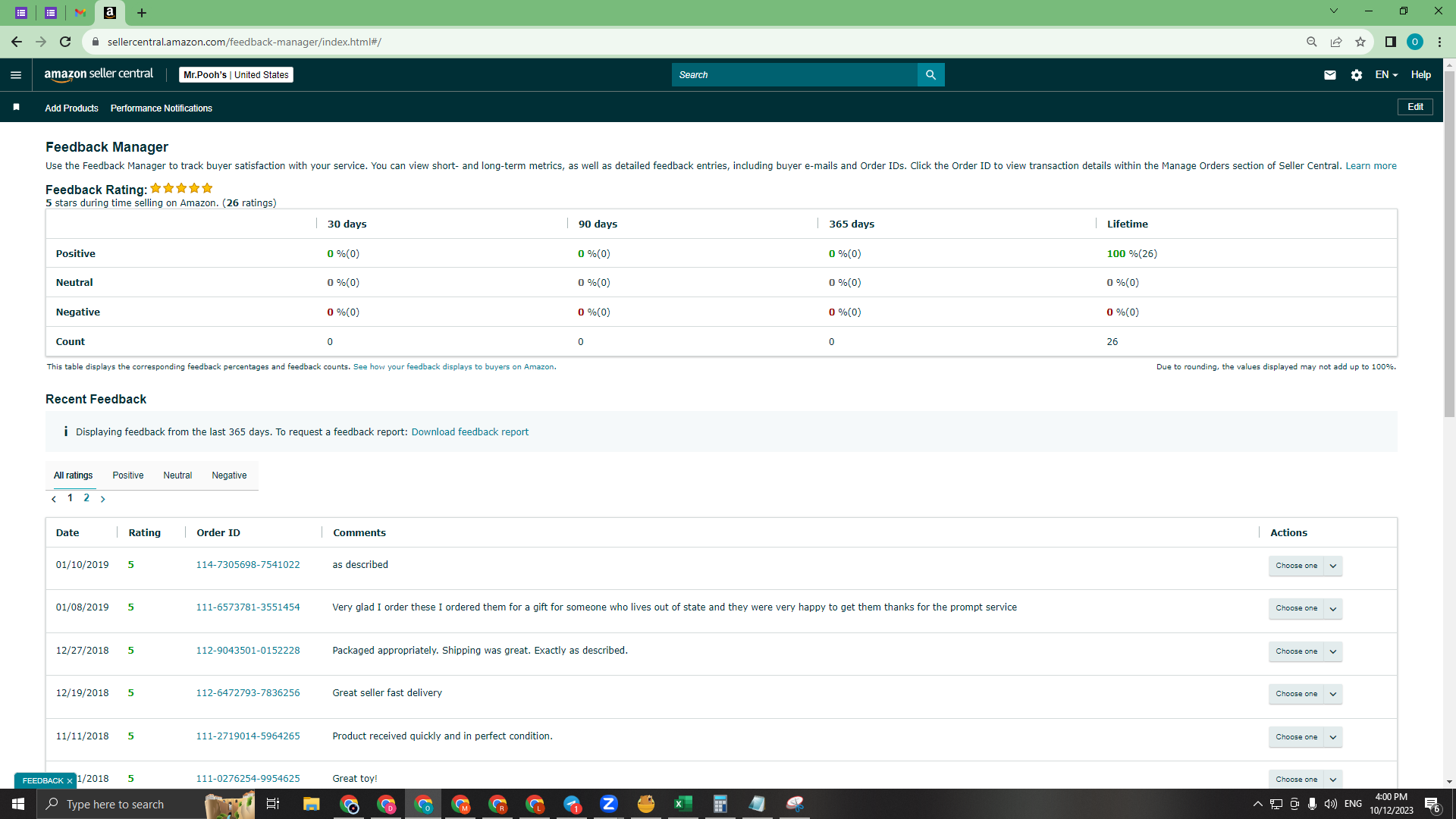
Task: Reload the page with the refresh icon
Action: (x=65, y=42)
